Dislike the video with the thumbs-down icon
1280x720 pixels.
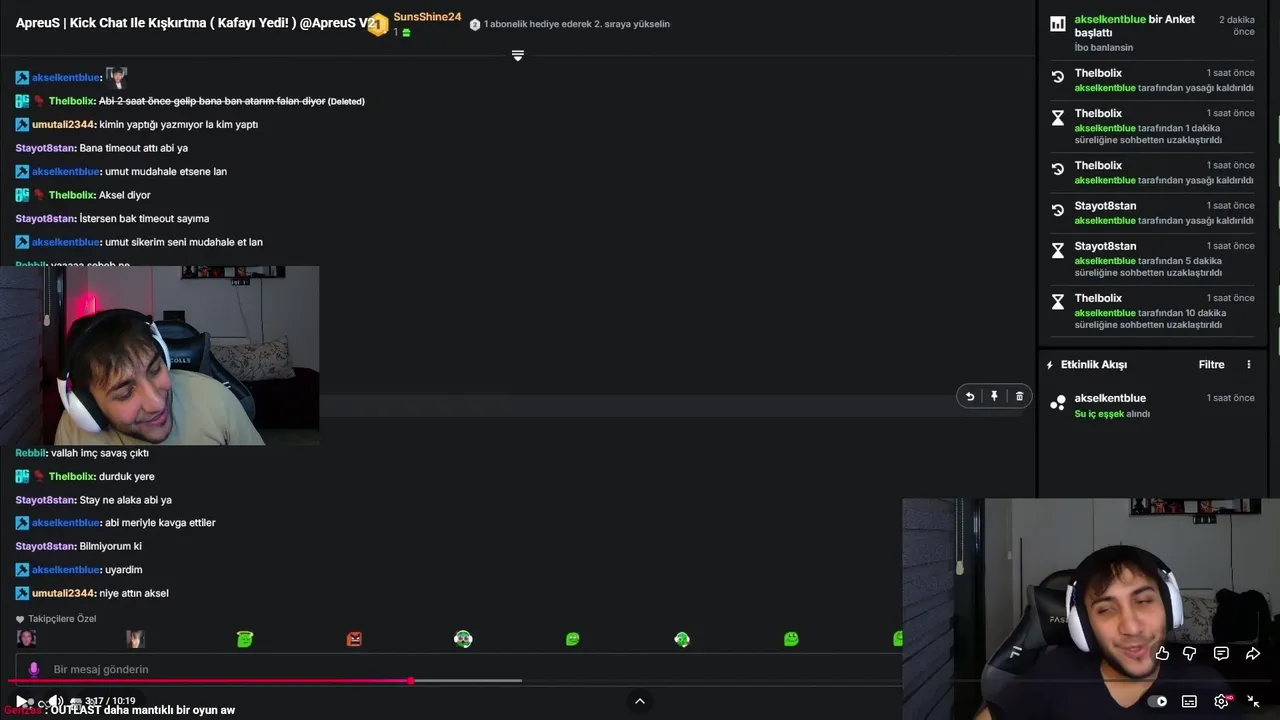point(1190,653)
